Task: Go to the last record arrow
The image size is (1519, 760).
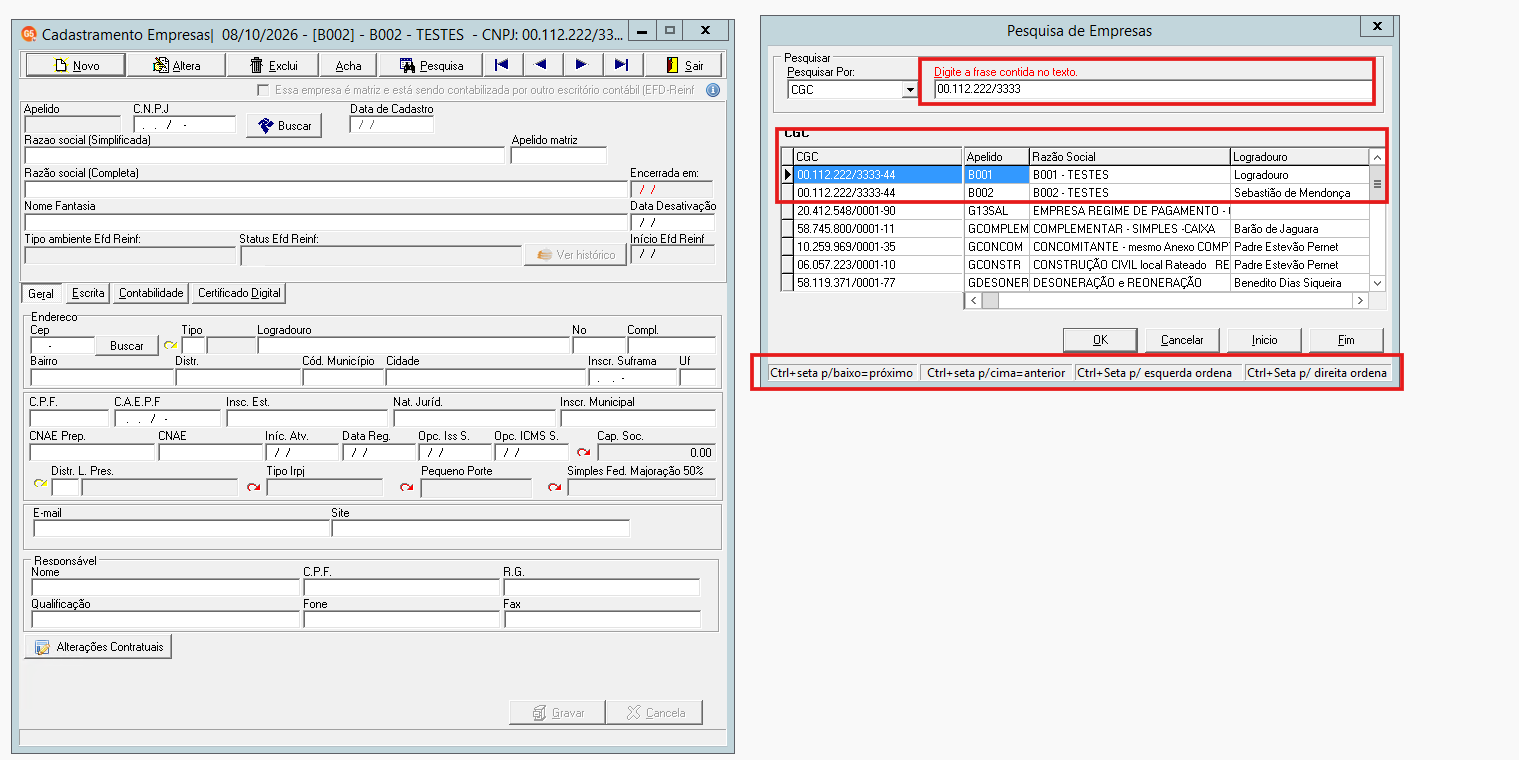Action: click(x=621, y=65)
